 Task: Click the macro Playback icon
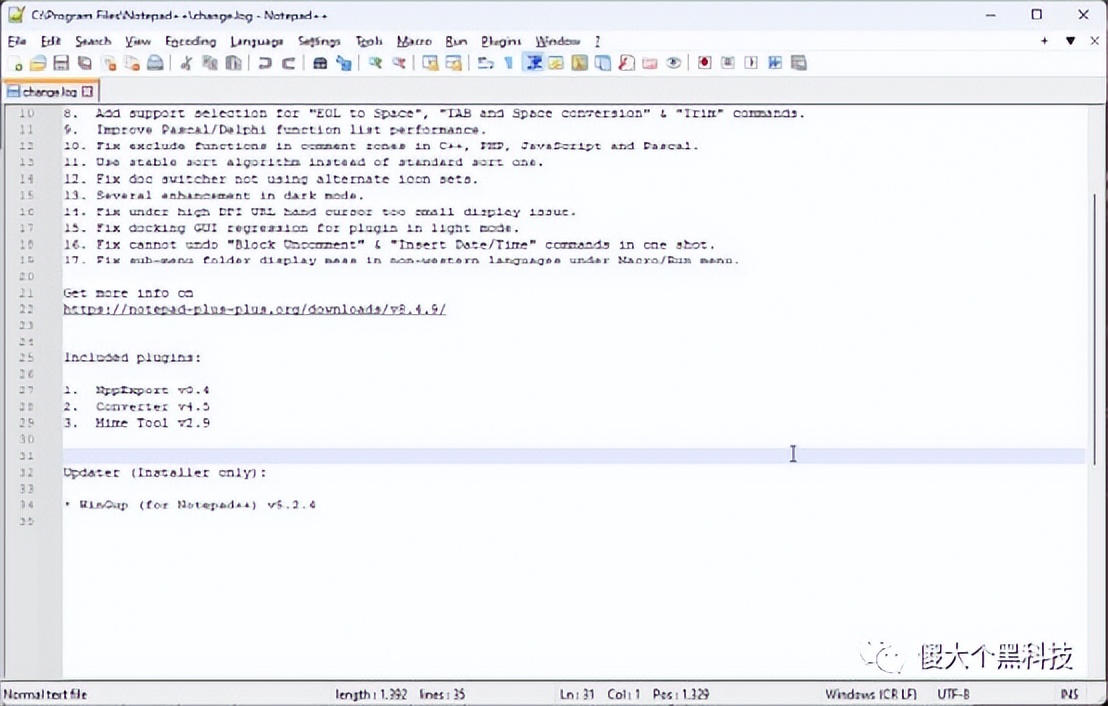[x=751, y=64]
